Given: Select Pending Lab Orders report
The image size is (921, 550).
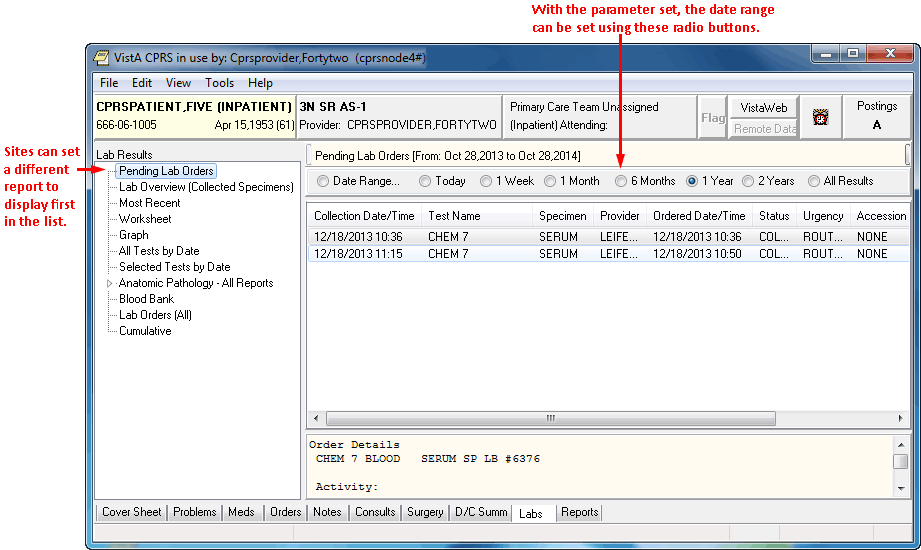Looking at the screenshot, I should tap(166, 171).
